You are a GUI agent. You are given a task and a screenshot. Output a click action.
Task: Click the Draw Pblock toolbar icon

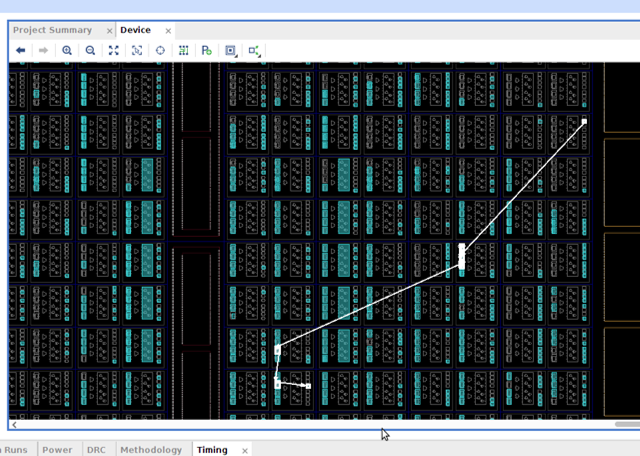206,51
